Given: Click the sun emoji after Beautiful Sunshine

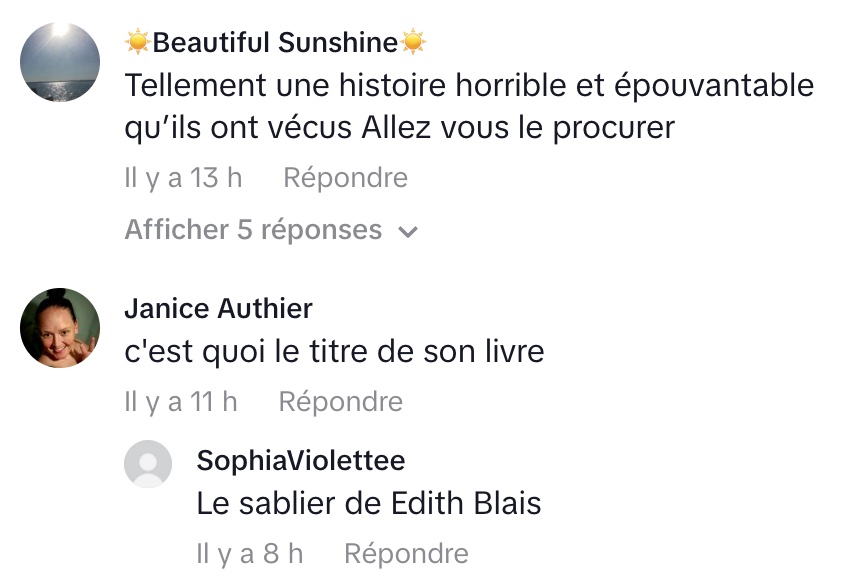Looking at the screenshot, I should point(413,42).
